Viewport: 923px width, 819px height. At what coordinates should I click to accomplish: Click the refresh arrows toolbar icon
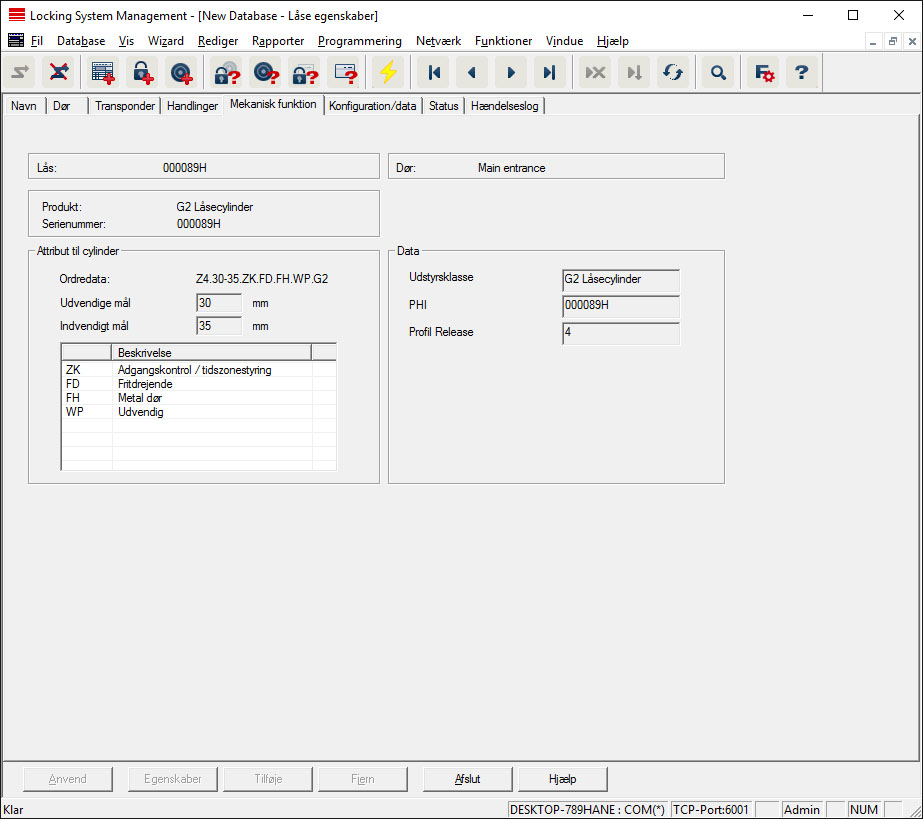(x=672, y=72)
